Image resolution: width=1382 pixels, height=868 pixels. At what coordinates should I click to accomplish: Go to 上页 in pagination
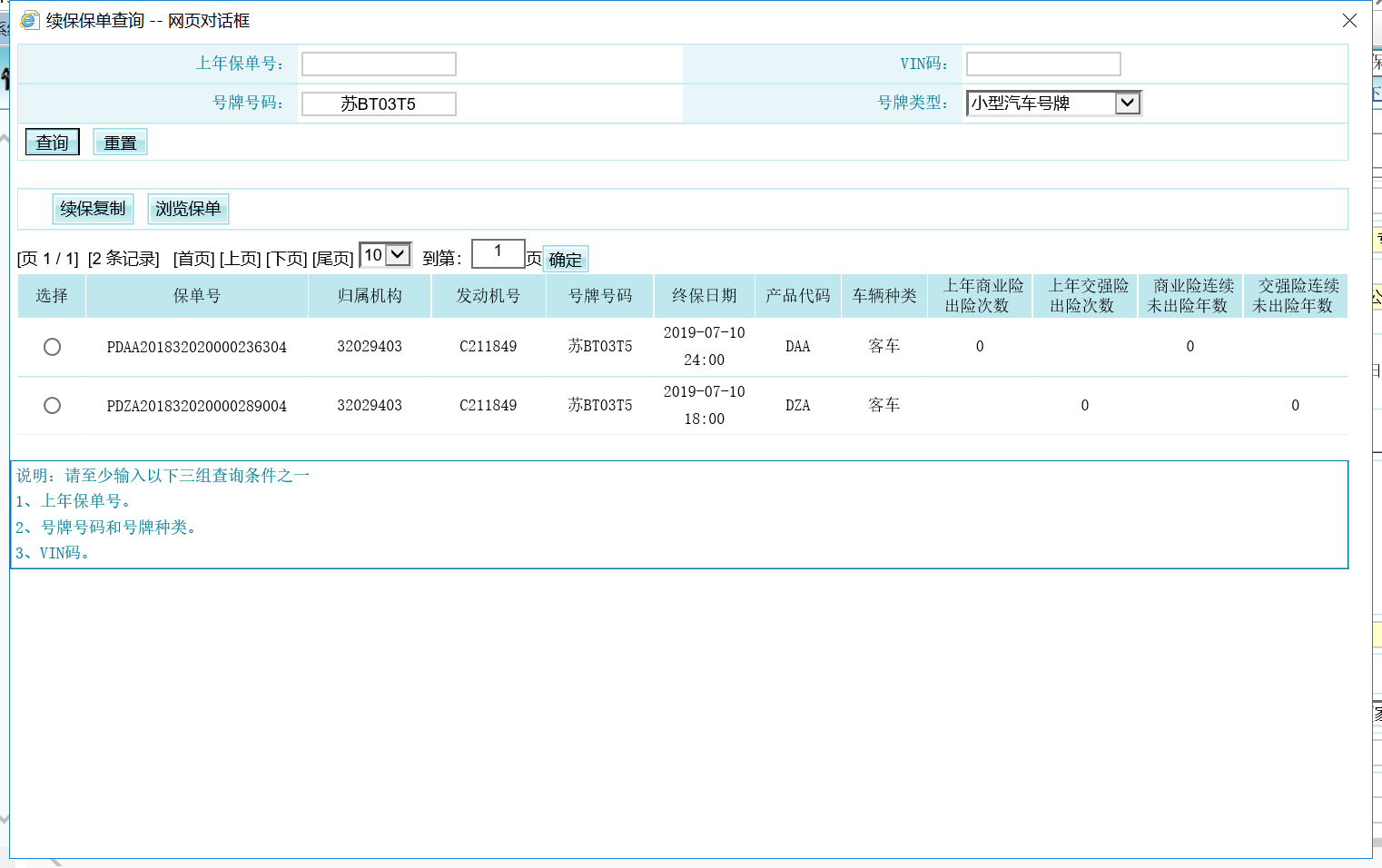240,260
